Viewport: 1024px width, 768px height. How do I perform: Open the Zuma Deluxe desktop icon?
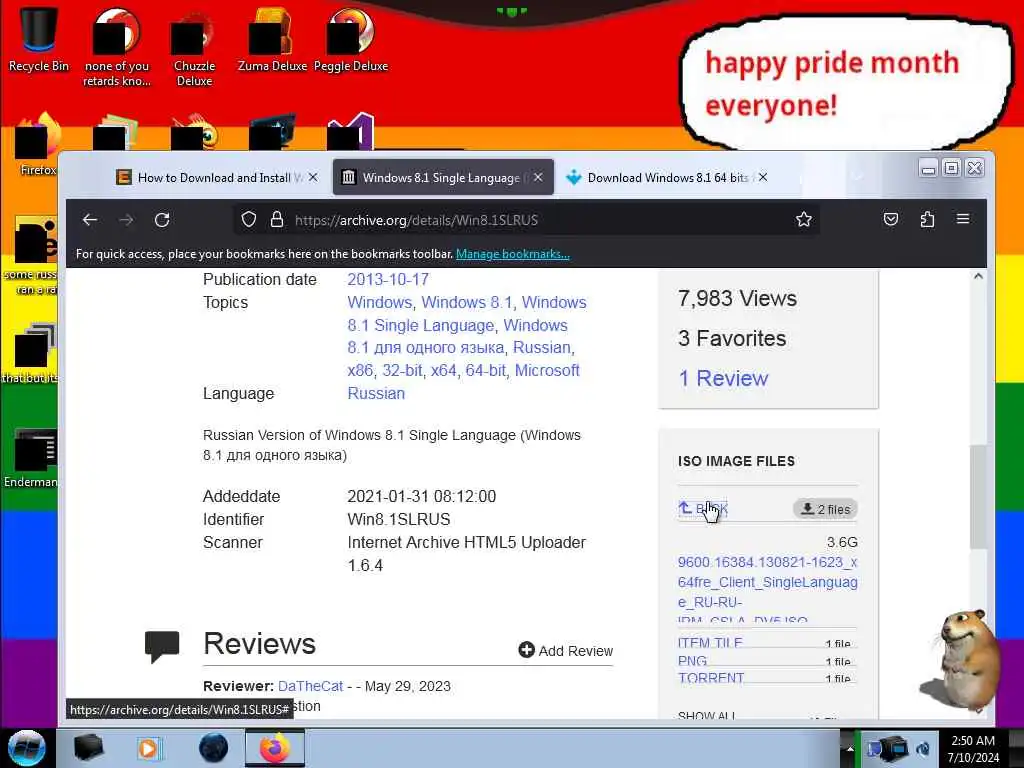(x=272, y=40)
